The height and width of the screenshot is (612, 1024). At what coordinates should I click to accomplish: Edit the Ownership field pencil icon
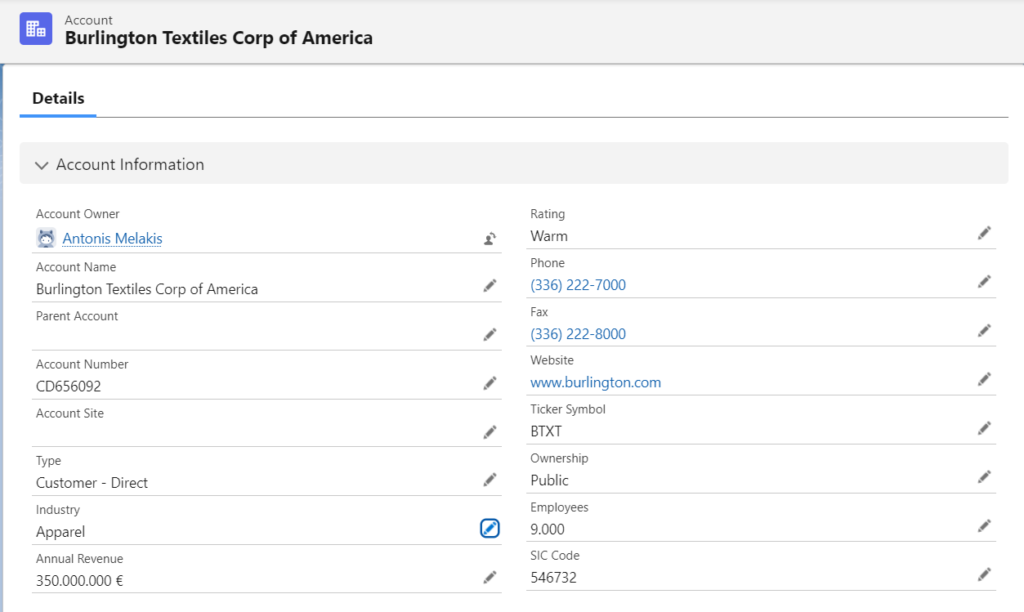click(984, 477)
